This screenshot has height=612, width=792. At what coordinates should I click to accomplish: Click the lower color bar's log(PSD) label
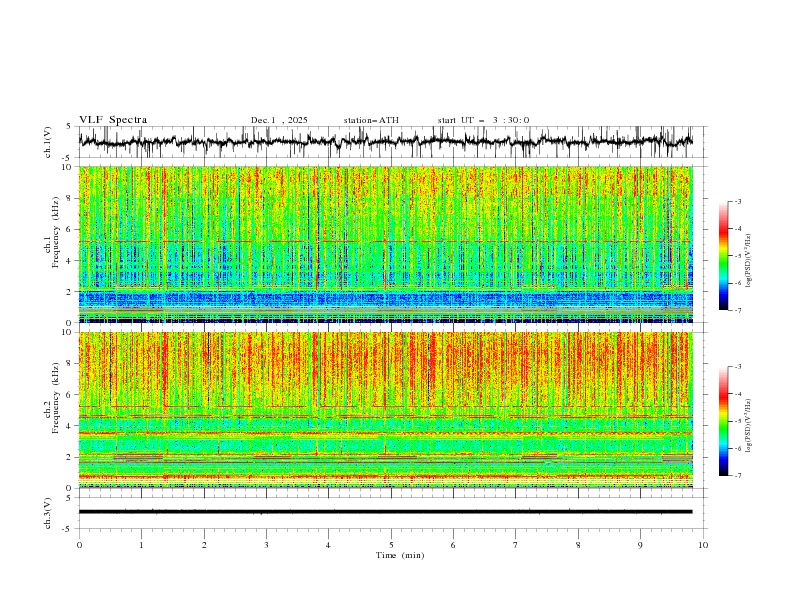749,425
